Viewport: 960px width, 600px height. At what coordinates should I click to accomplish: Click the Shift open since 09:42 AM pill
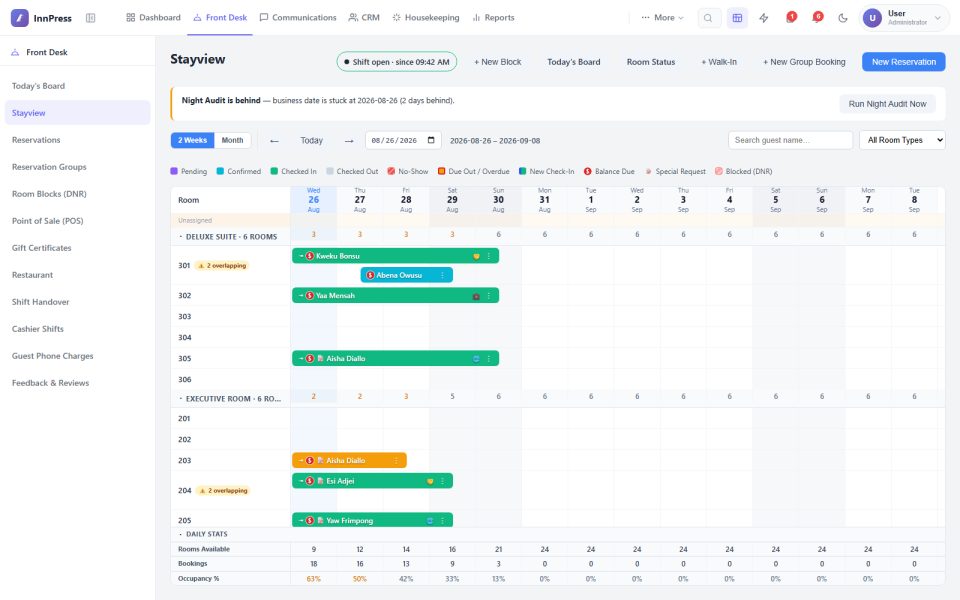tap(397, 62)
